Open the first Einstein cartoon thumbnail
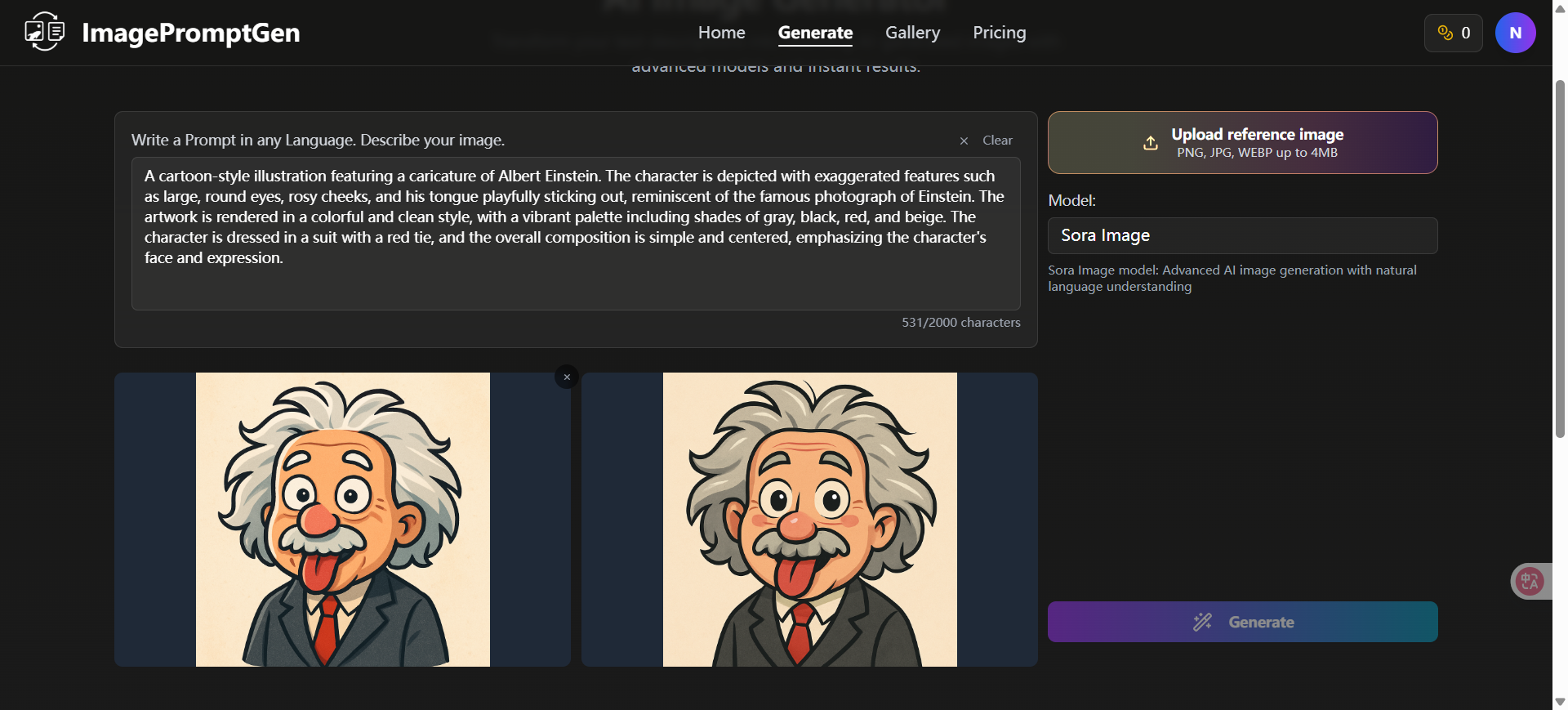The height and width of the screenshot is (710, 1568). [x=342, y=520]
